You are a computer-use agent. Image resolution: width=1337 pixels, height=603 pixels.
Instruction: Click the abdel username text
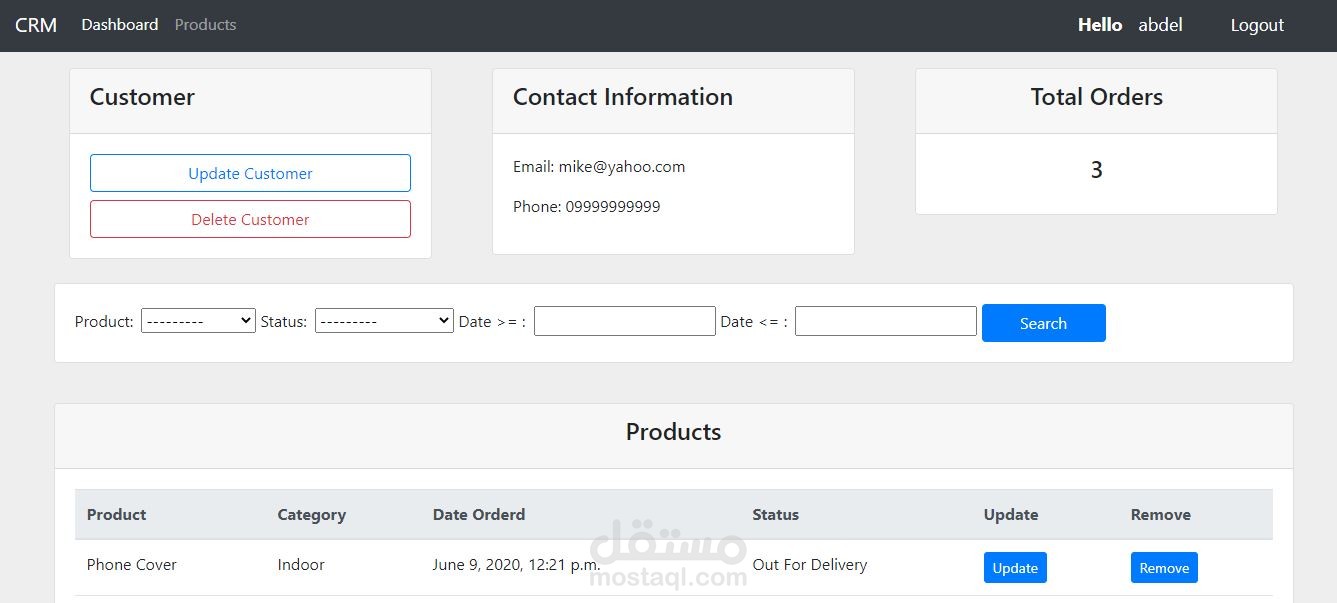1160,25
